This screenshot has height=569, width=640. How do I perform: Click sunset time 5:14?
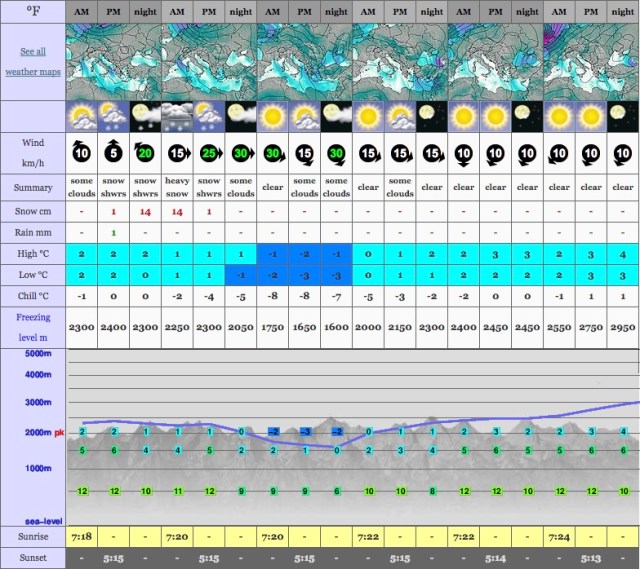point(496,558)
